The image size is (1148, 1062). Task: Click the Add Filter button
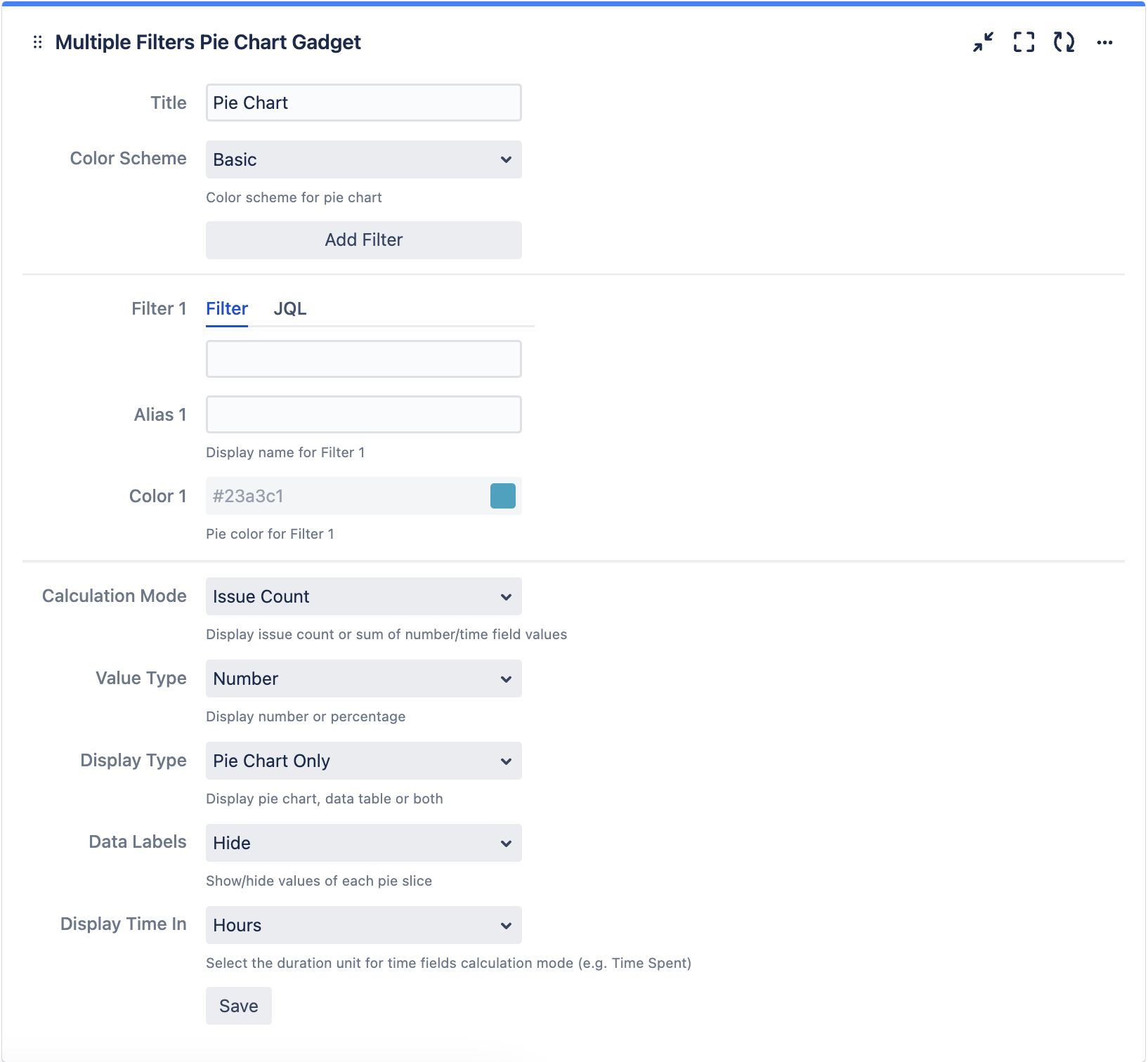363,240
